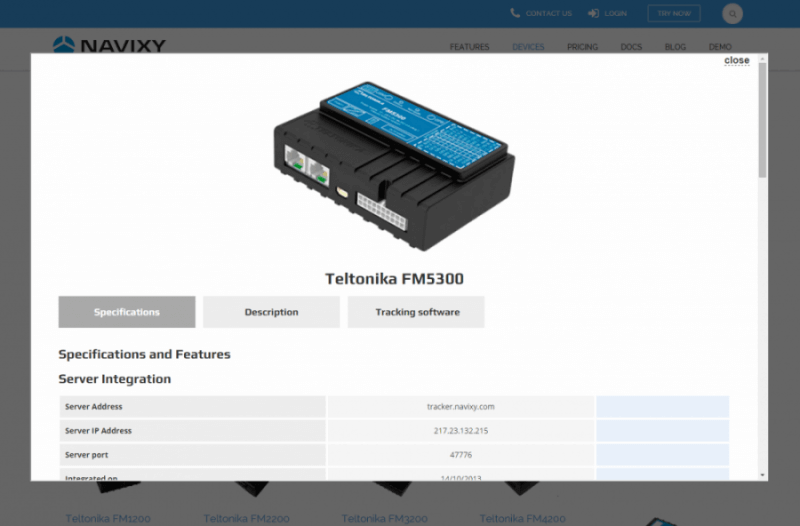Click the Teltonika FM5300 title

[x=394, y=279]
